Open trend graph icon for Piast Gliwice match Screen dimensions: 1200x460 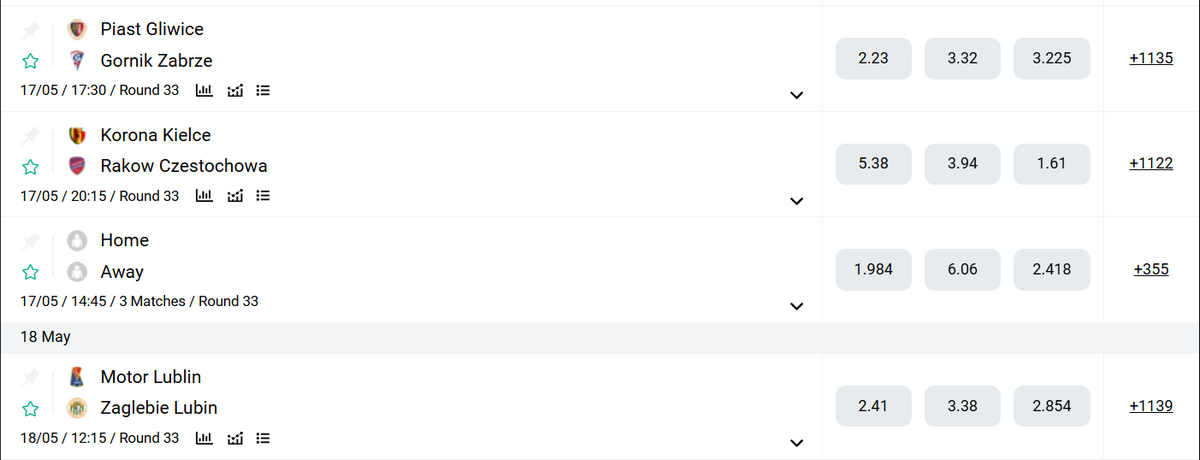coord(235,90)
